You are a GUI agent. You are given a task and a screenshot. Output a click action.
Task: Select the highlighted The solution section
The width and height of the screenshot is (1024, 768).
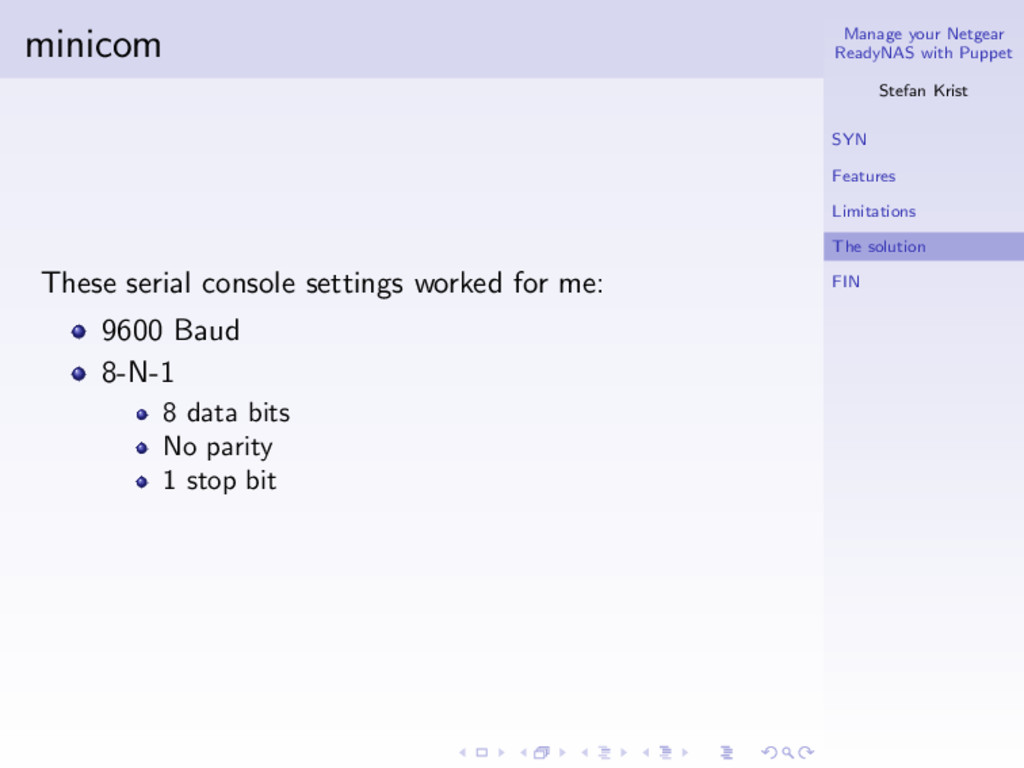[x=878, y=246]
